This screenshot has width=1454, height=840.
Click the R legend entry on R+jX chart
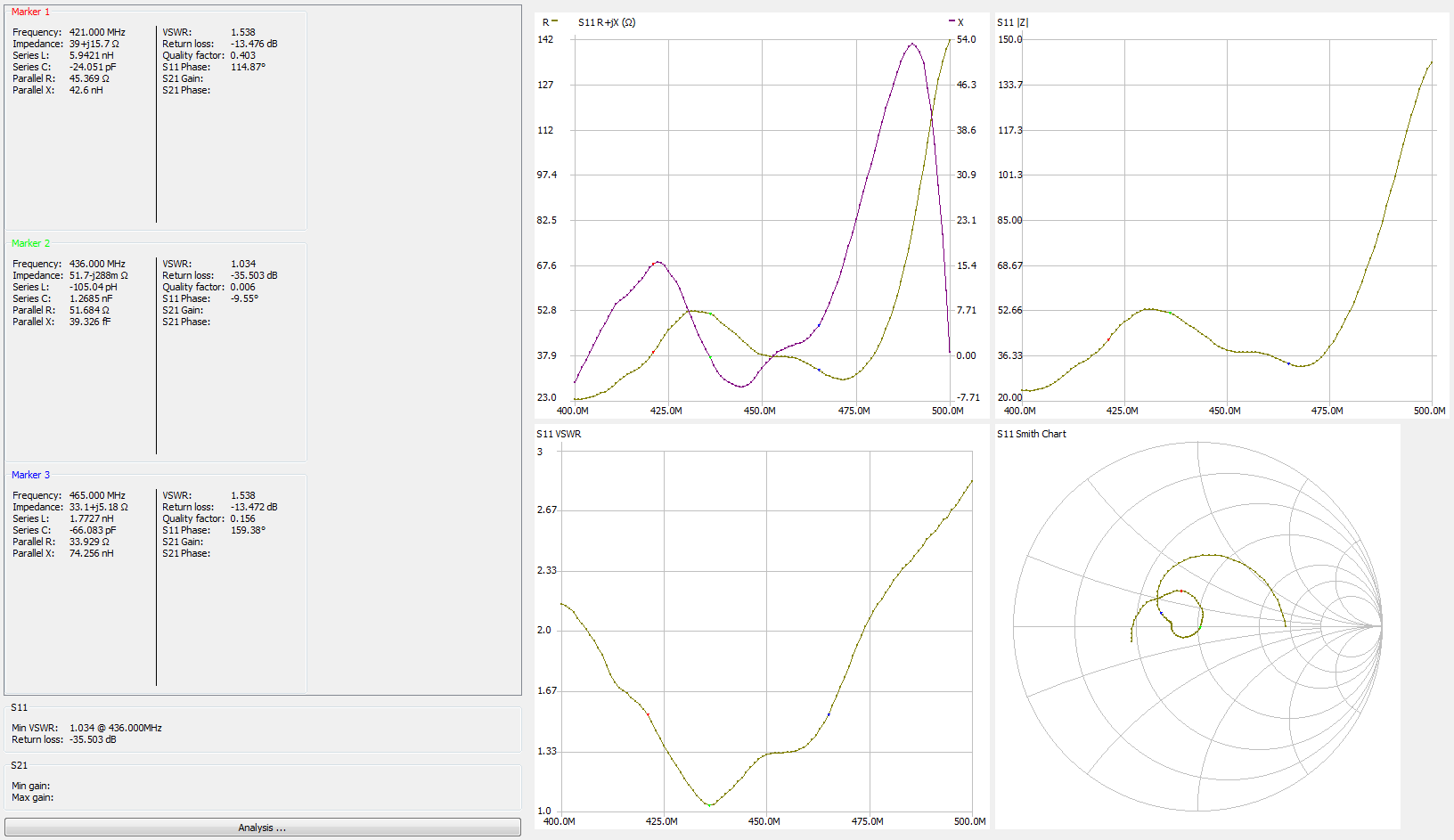(550, 22)
